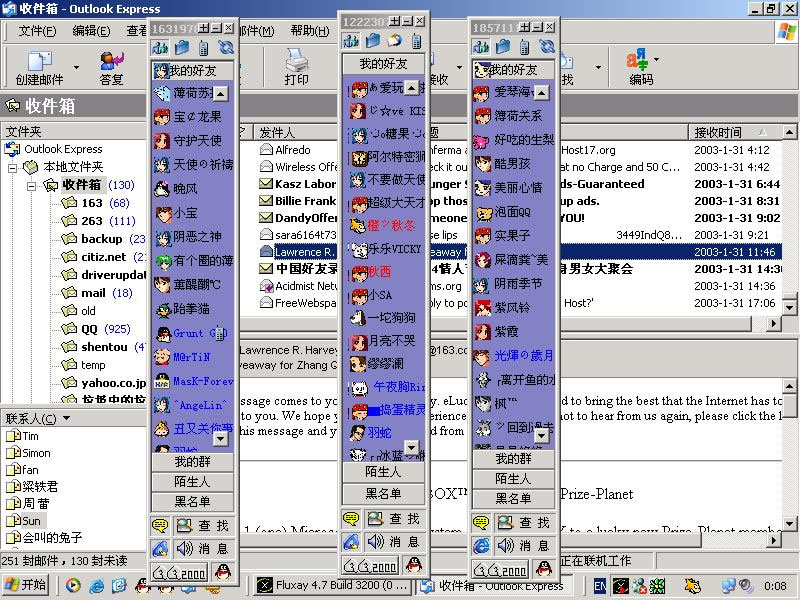
Task: Click the Internet Explorer icon in QQ window 185711
Action: click(481, 546)
